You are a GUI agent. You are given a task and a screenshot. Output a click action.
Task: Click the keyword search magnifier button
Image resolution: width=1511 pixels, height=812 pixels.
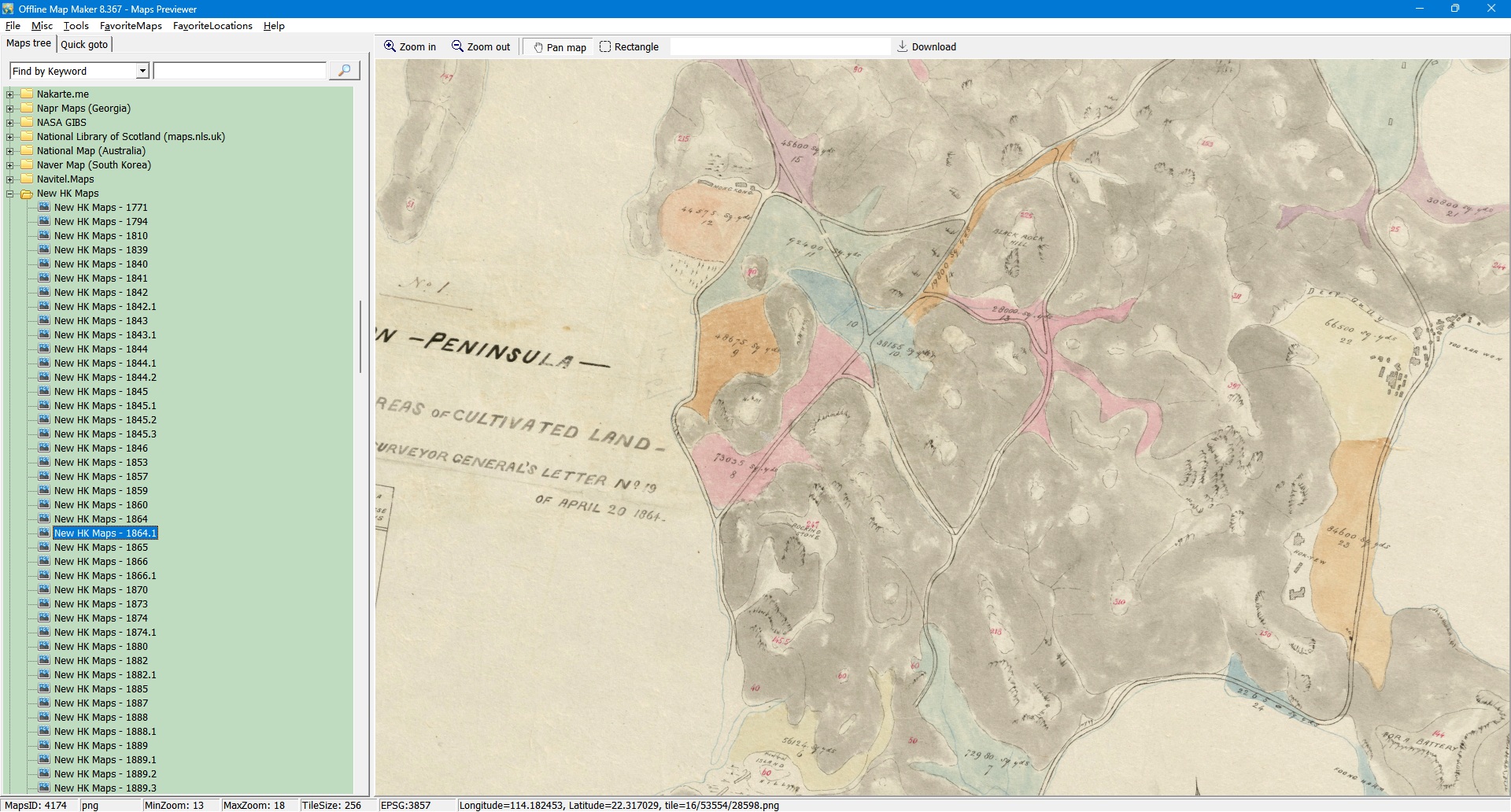(x=344, y=71)
